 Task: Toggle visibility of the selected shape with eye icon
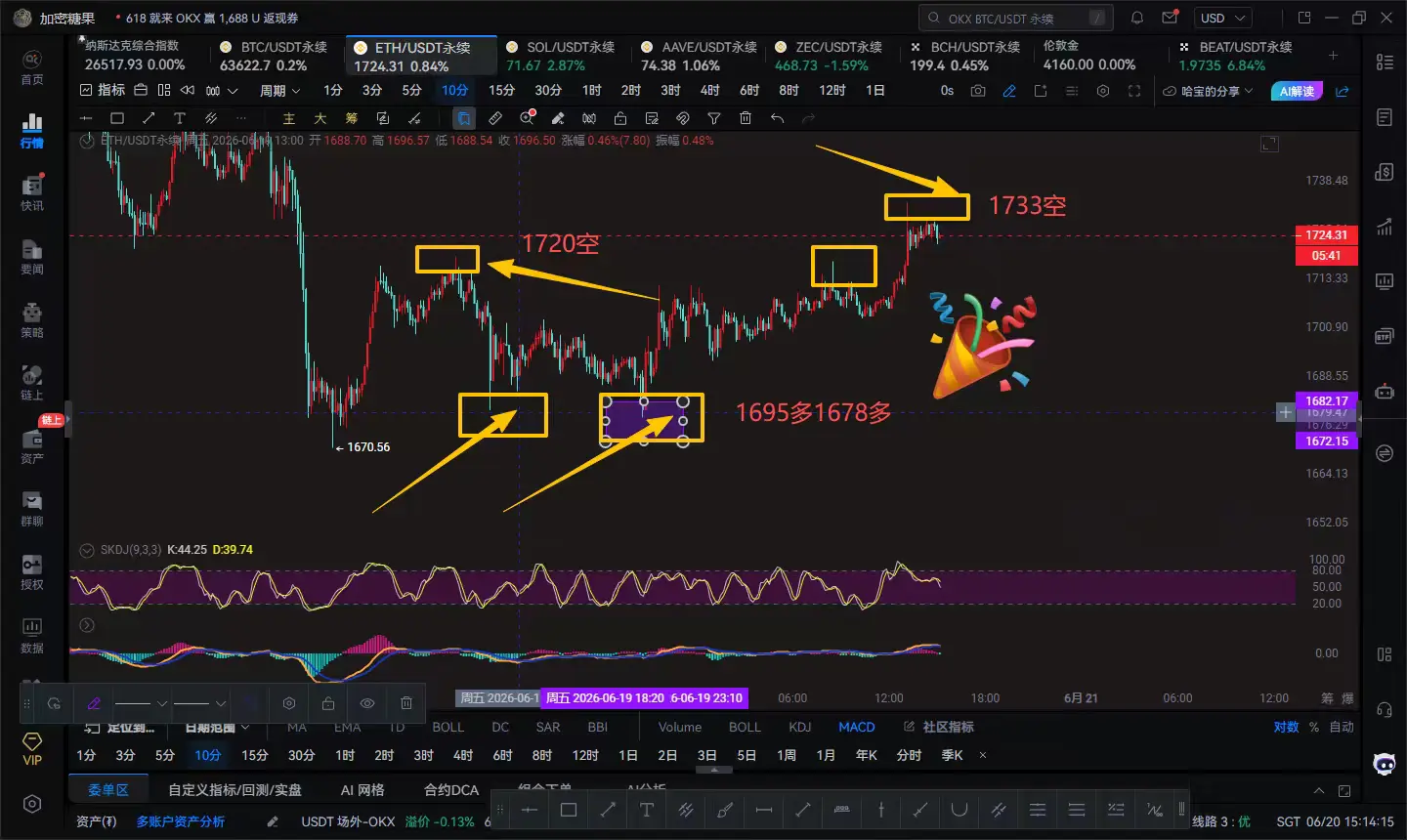367,703
